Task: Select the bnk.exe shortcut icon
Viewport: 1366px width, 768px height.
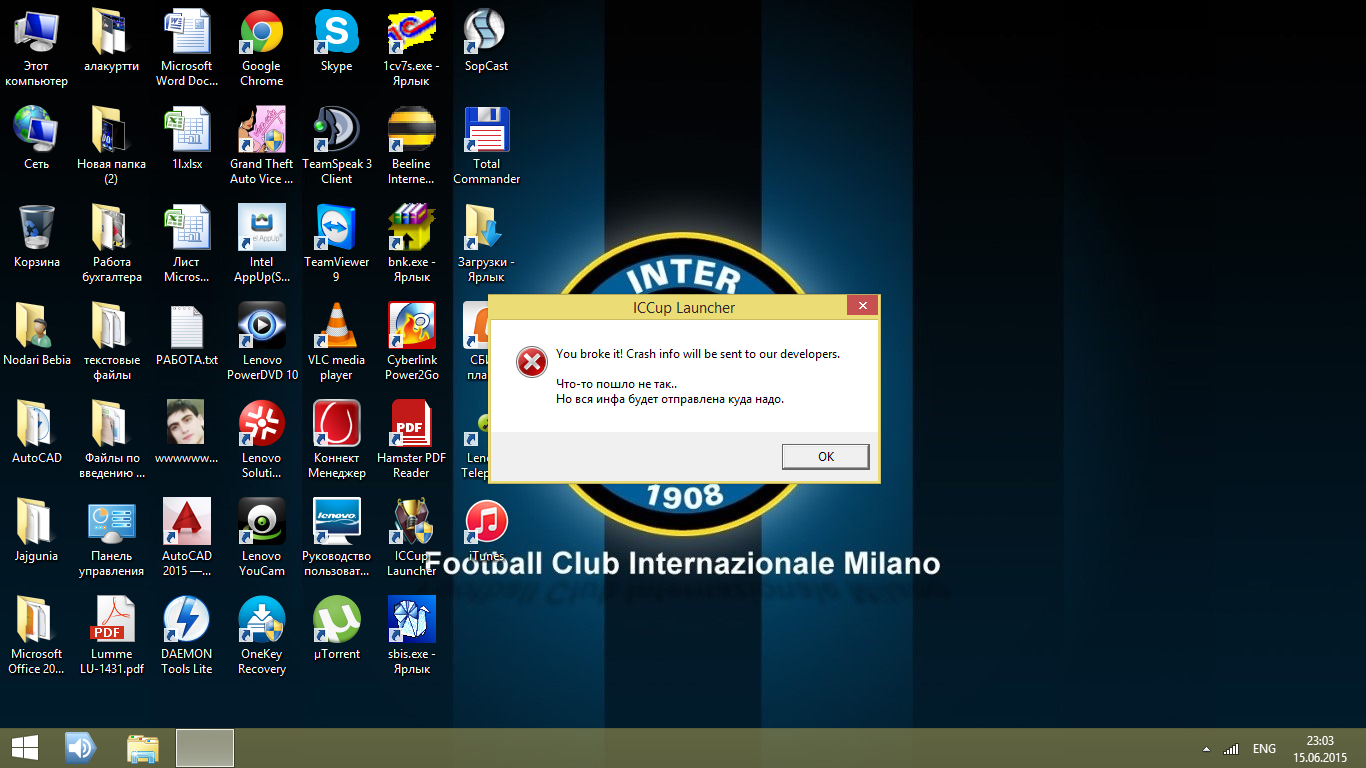Action: (411, 244)
